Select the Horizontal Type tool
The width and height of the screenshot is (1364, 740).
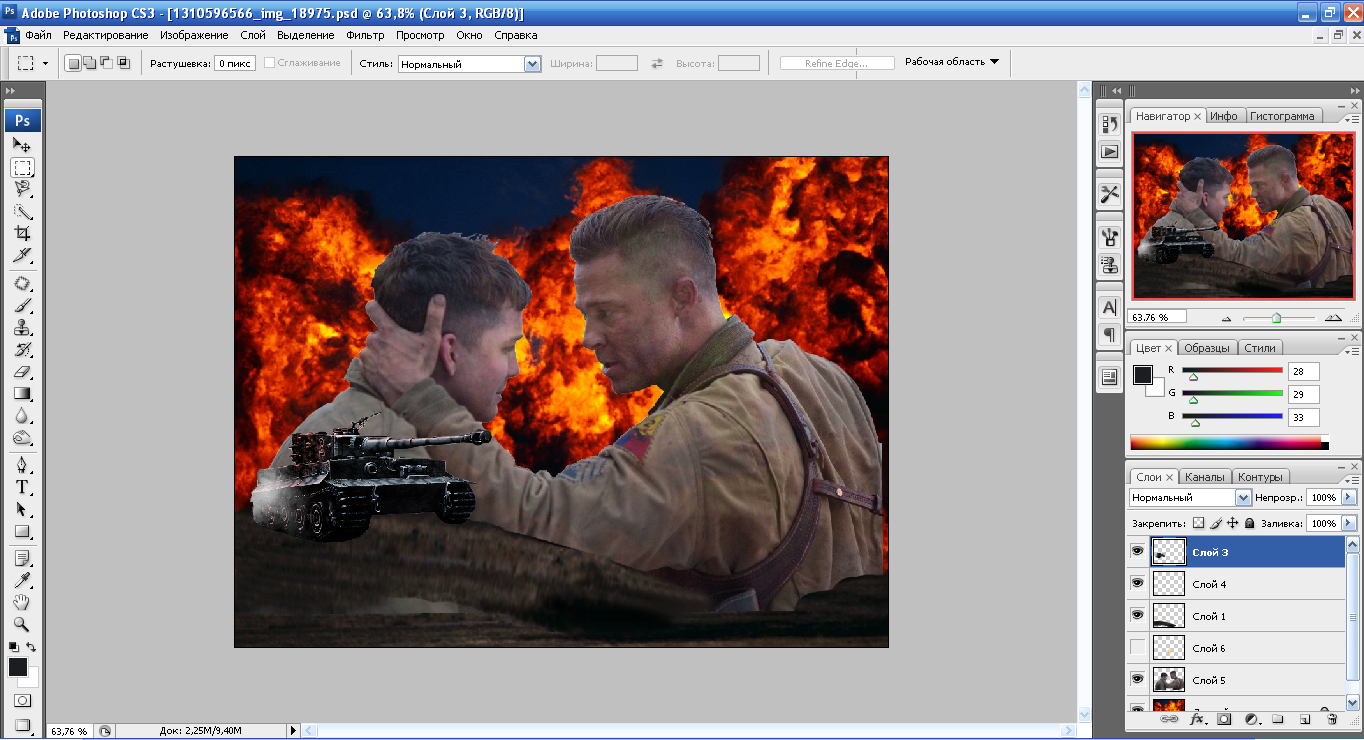click(22, 488)
